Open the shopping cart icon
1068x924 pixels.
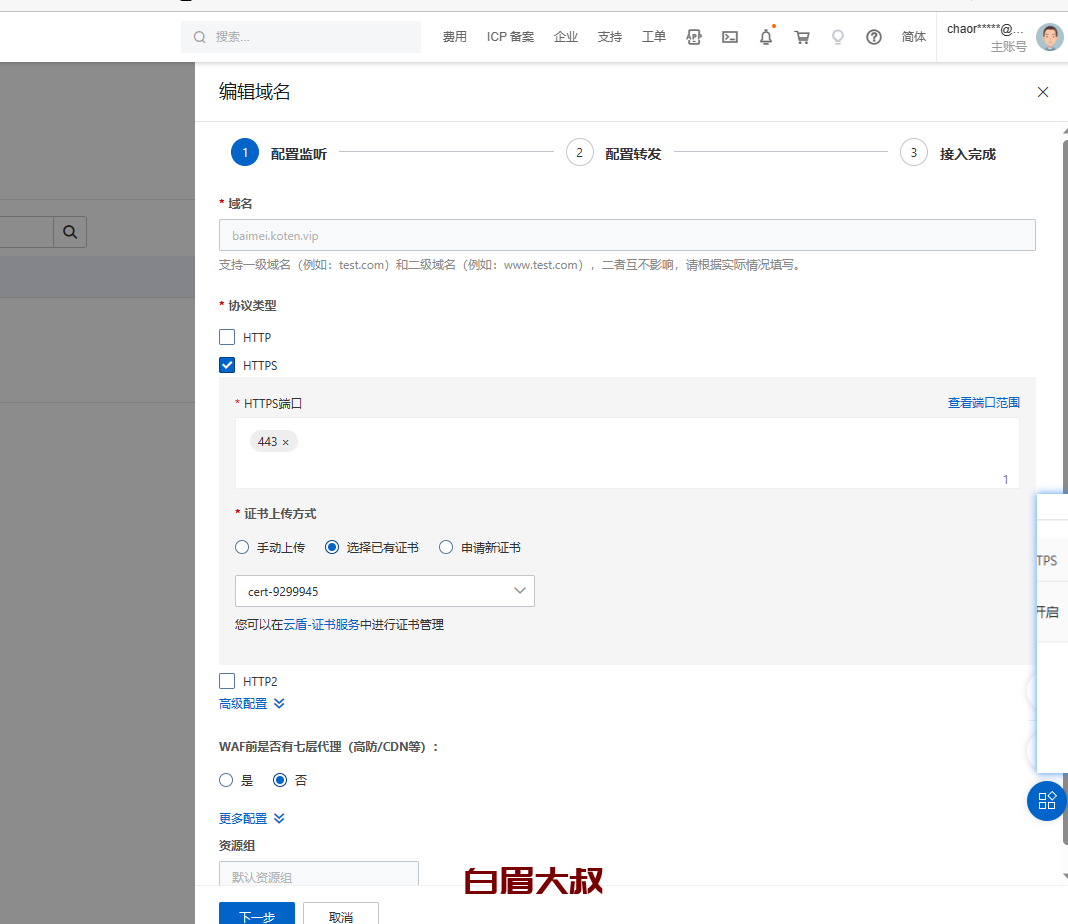pyautogui.click(x=802, y=37)
